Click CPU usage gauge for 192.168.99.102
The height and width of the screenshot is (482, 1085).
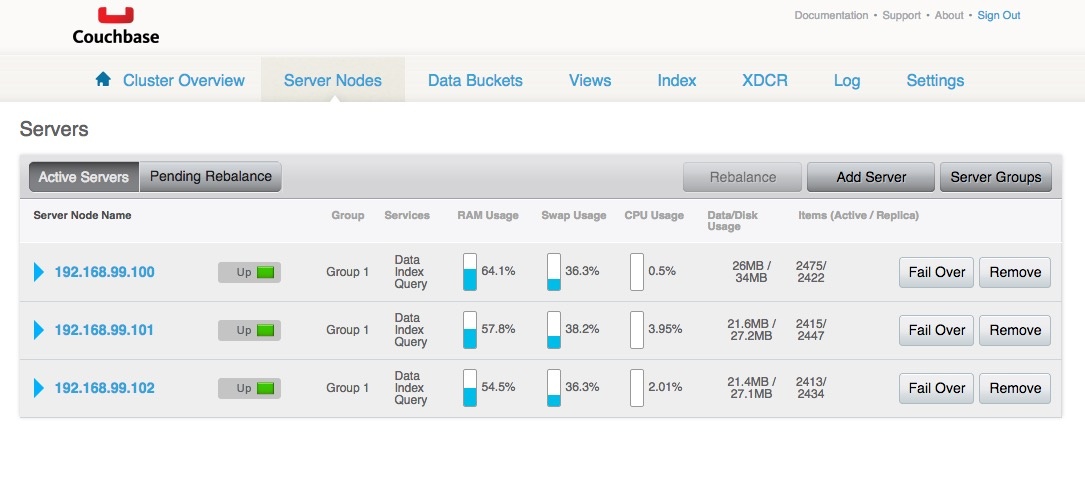pyautogui.click(x=636, y=388)
